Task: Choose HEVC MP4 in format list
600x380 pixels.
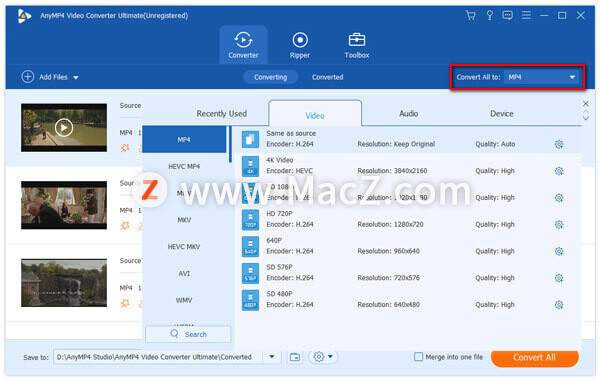Action: click(184, 166)
